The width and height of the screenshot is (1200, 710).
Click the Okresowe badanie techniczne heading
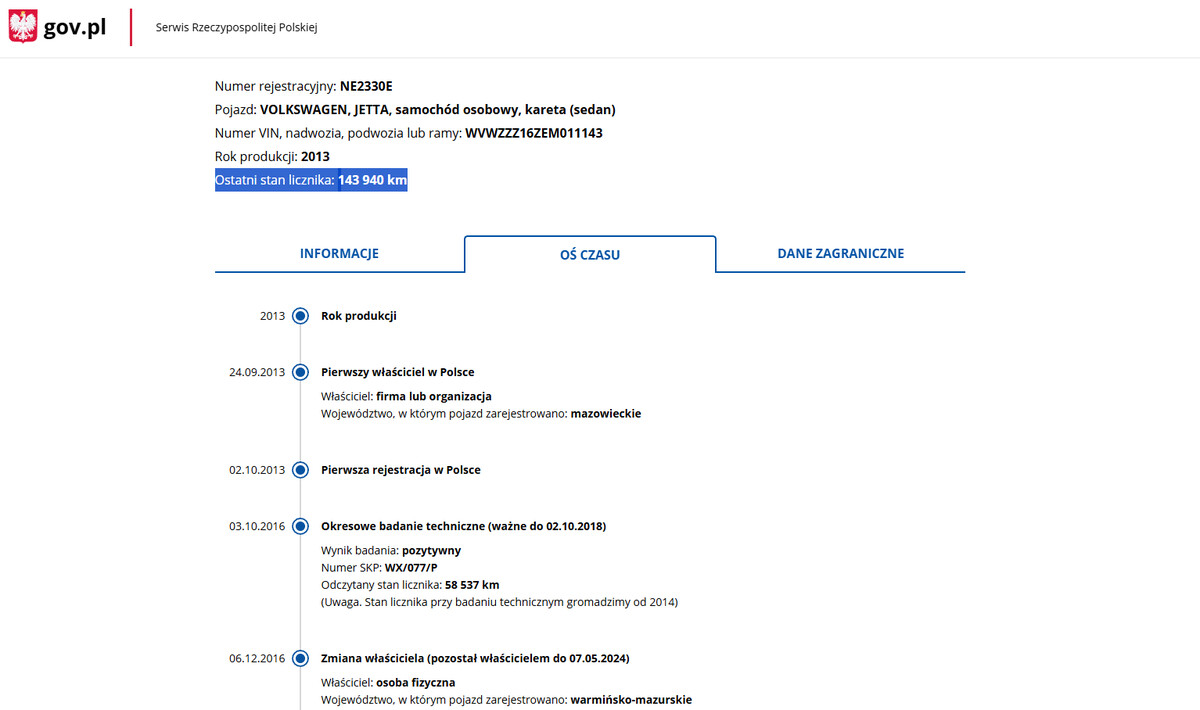[464, 526]
